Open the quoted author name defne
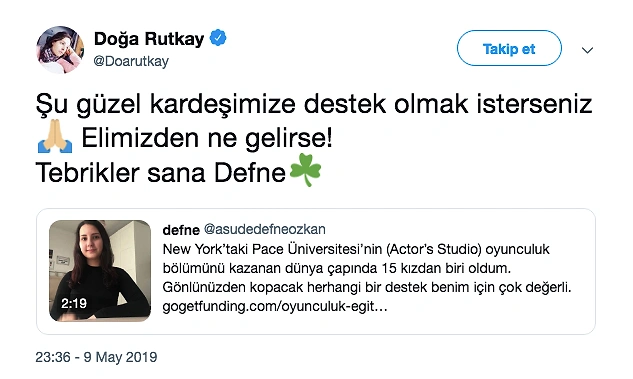This screenshot has width=633, height=379. [x=181, y=230]
